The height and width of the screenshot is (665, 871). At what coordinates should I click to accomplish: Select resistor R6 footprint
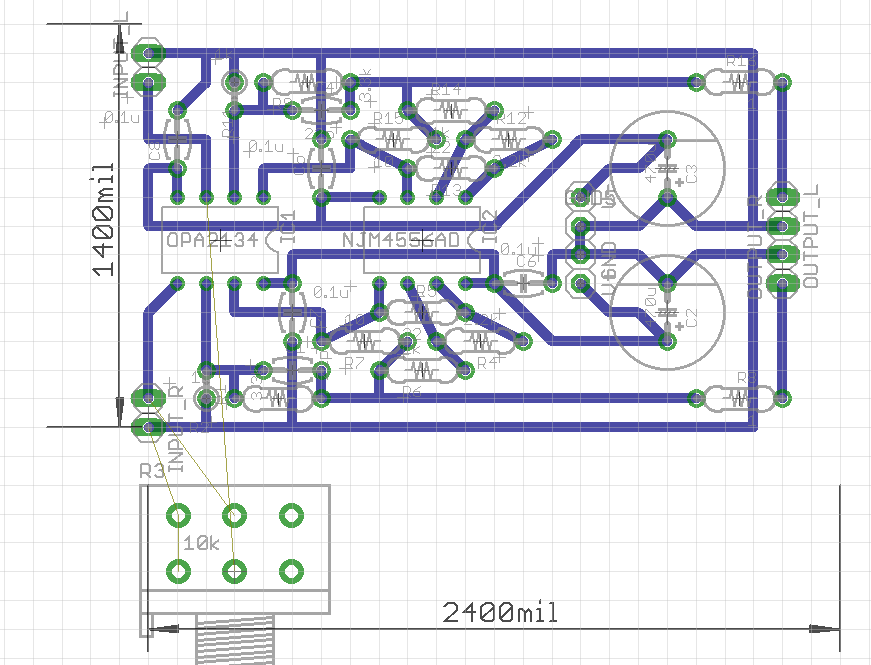click(422, 372)
